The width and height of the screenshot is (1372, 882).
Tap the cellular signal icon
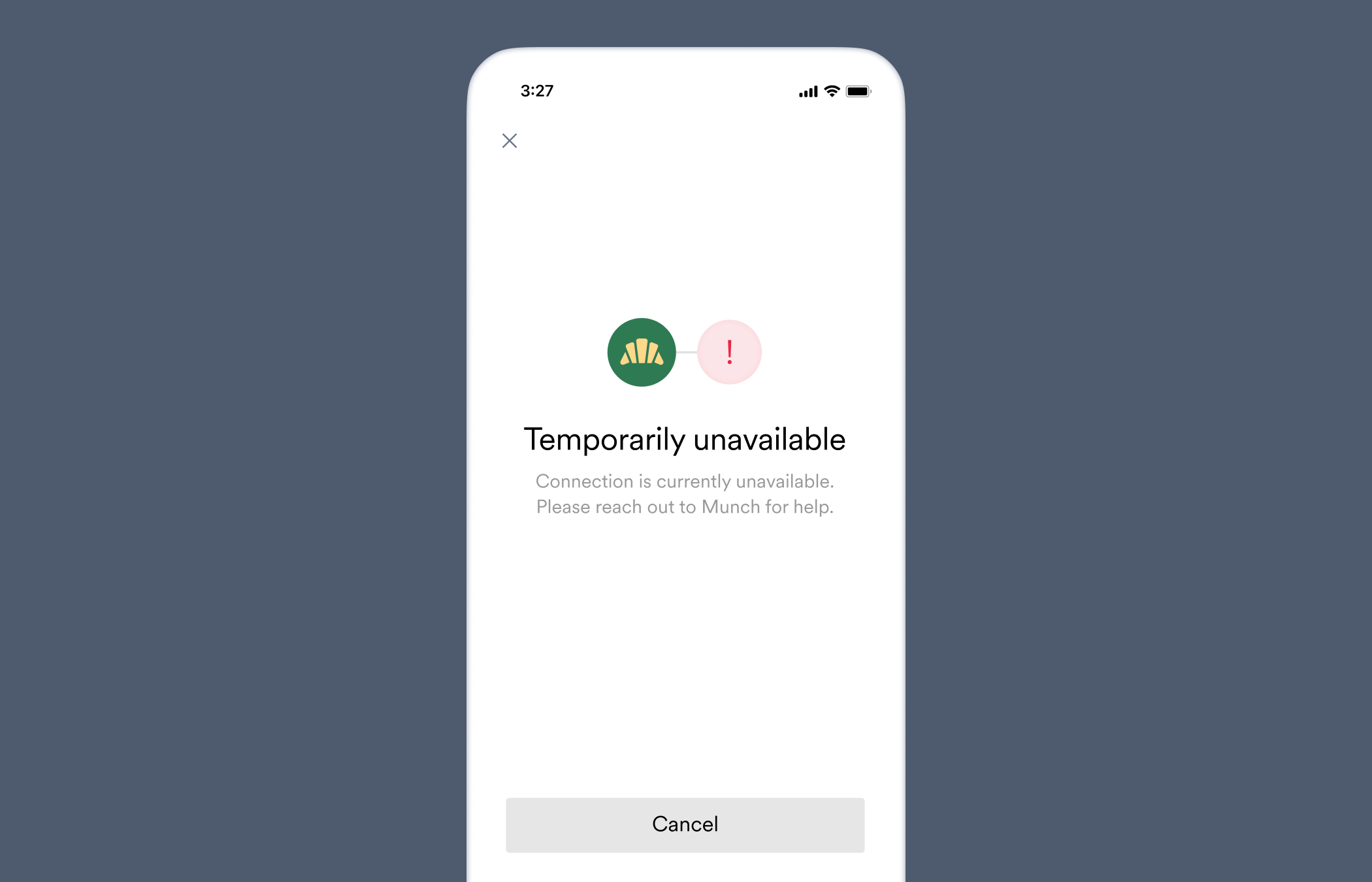pyautogui.click(x=801, y=90)
